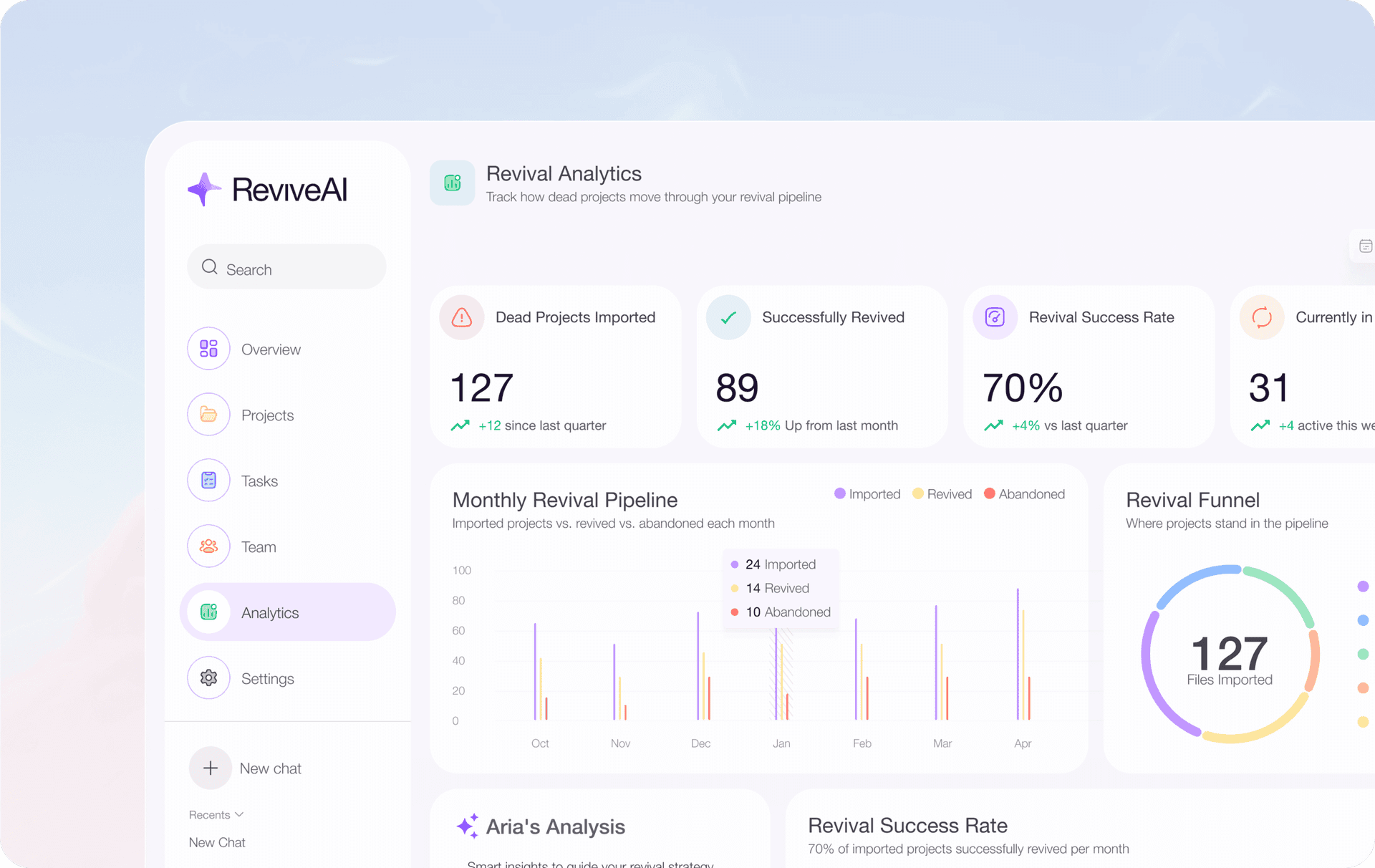The width and height of the screenshot is (1375, 868).
Task: Click into the Search field
Action: click(286, 267)
